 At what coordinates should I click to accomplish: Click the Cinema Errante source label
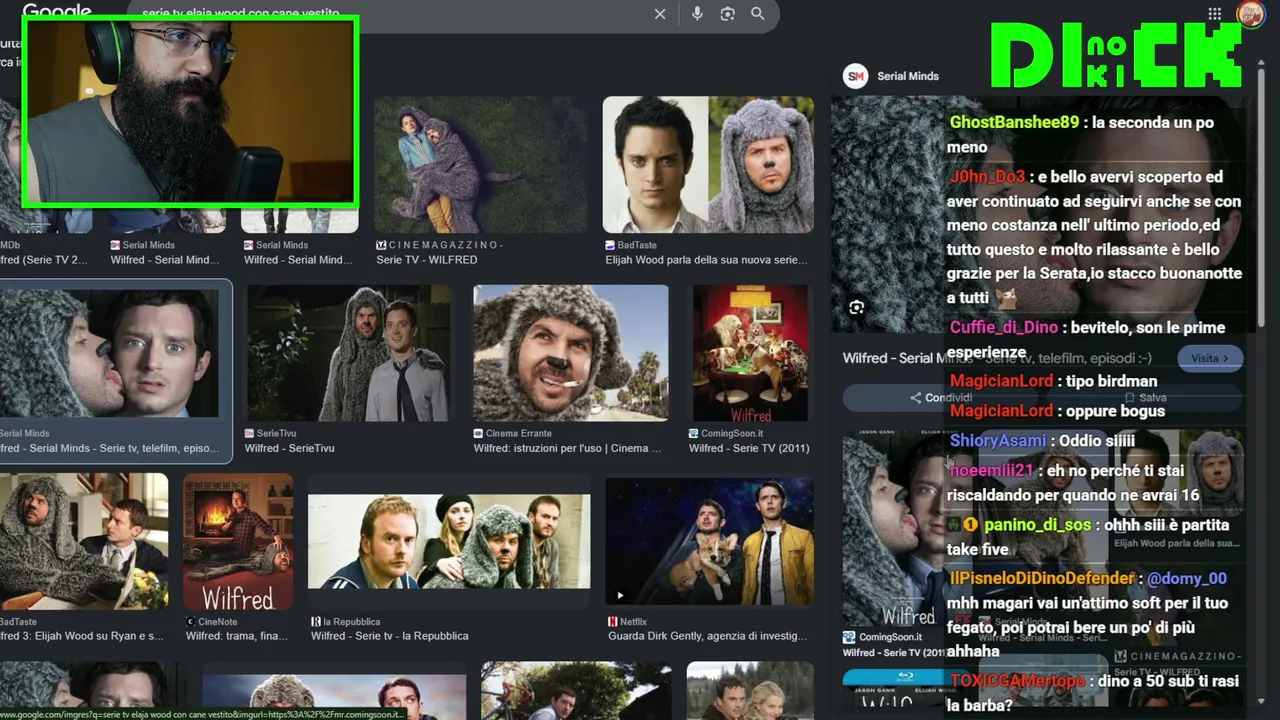[x=518, y=434]
